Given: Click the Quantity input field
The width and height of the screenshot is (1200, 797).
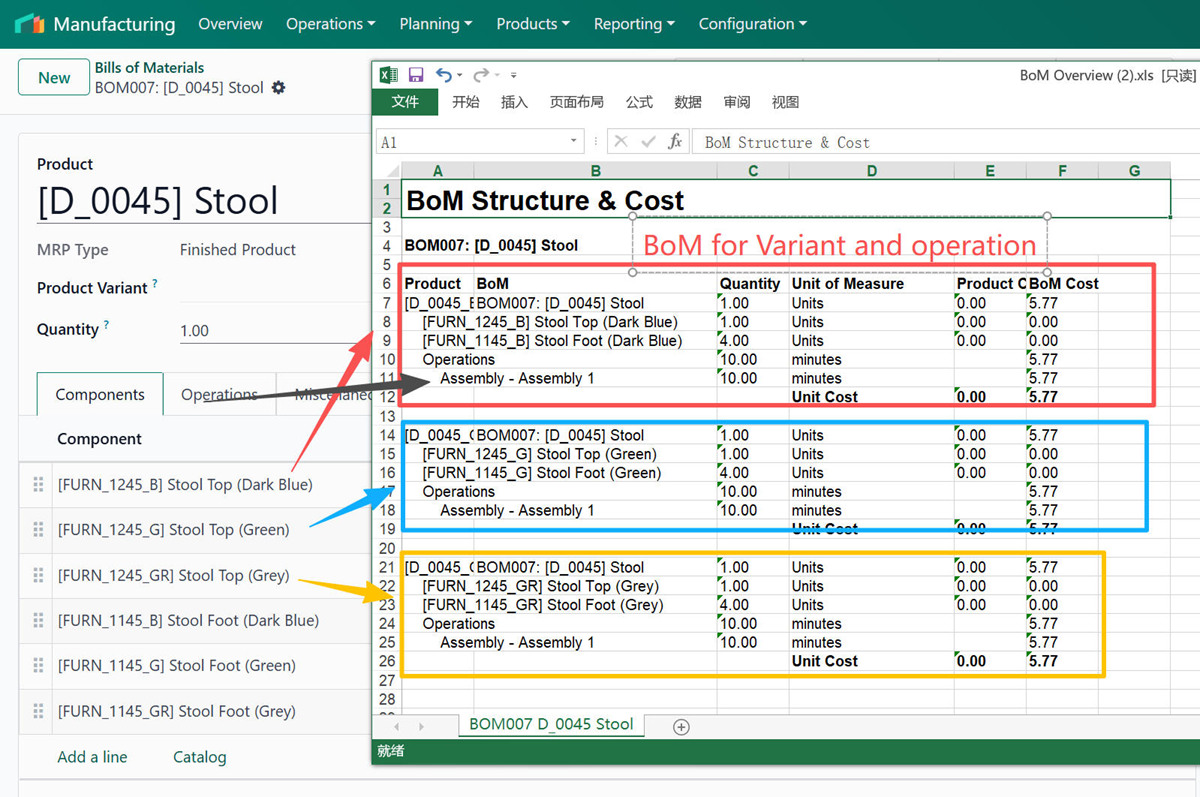Looking at the screenshot, I should (270, 331).
